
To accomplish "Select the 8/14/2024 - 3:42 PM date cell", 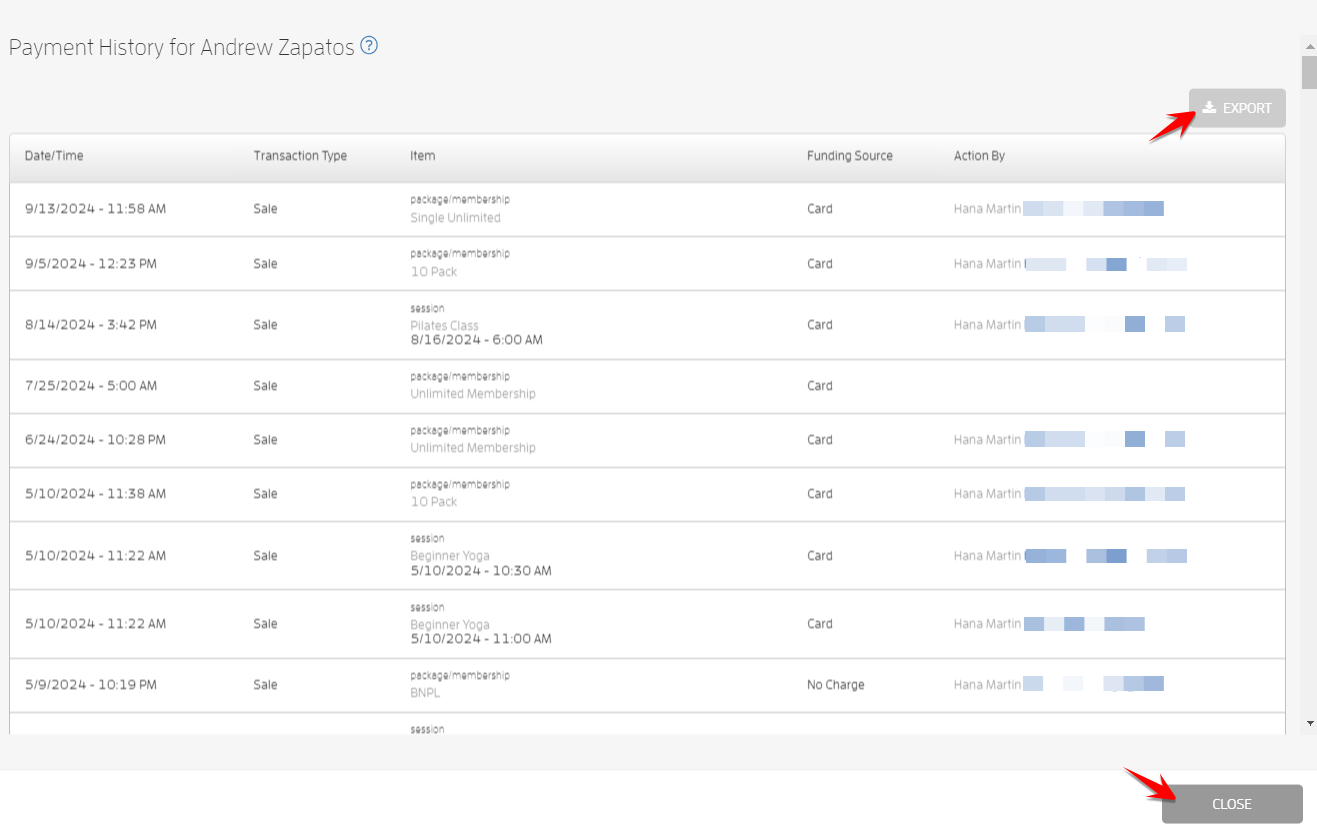I will pyautogui.click(x=91, y=325).
